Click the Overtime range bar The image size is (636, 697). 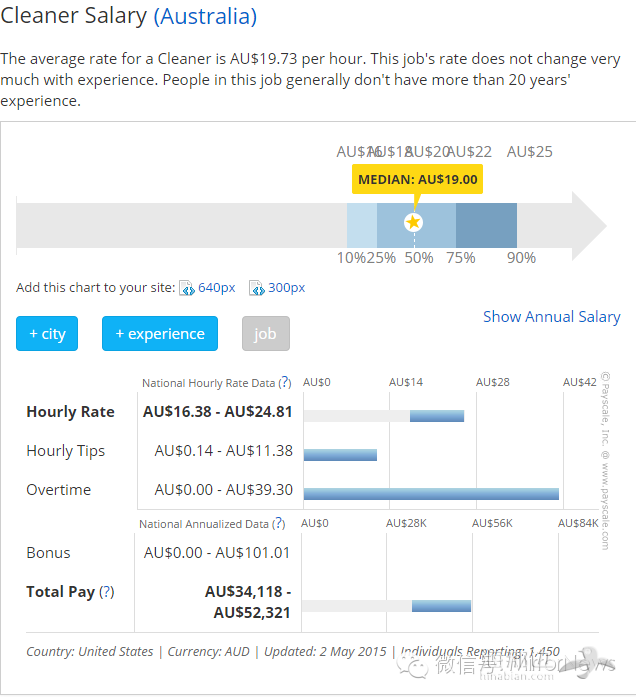pos(431,494)
